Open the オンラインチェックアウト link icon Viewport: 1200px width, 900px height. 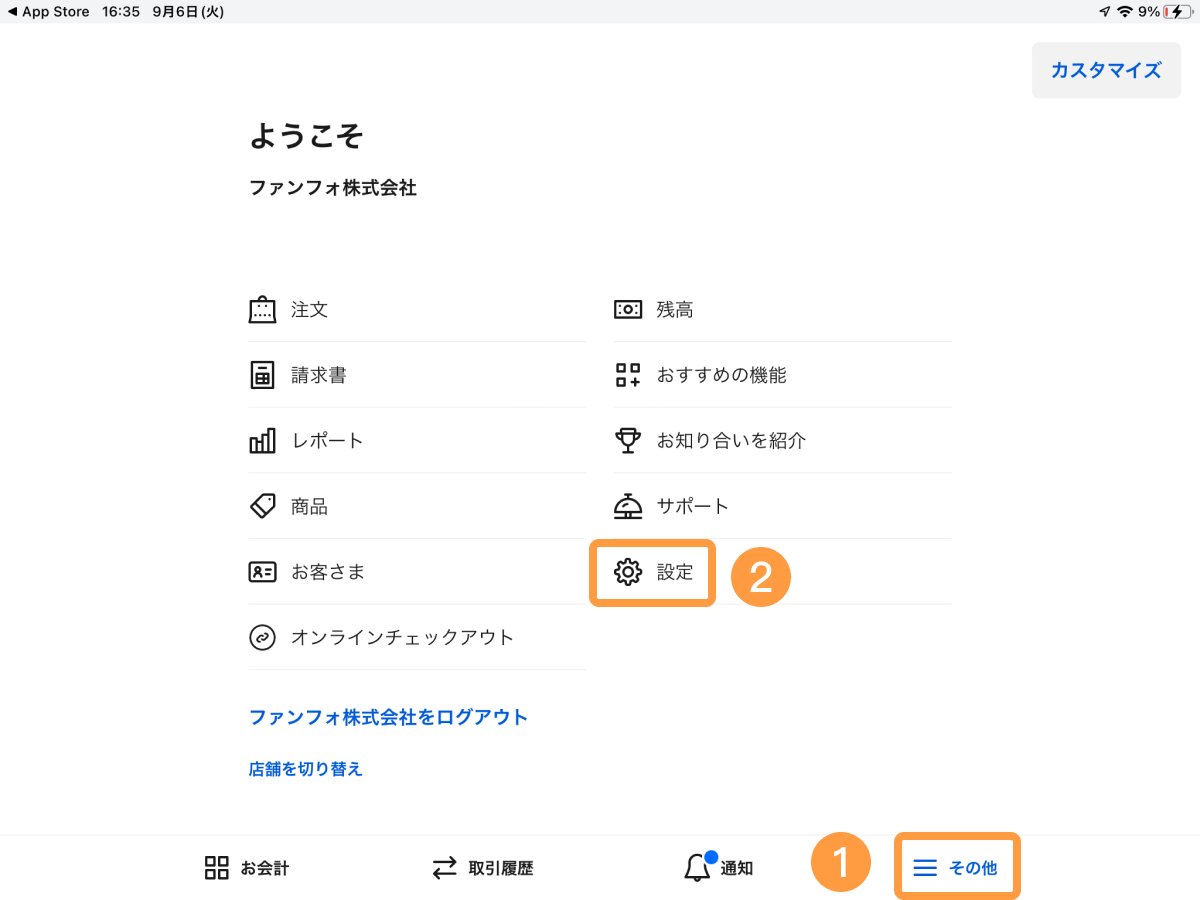pos(262,637)
